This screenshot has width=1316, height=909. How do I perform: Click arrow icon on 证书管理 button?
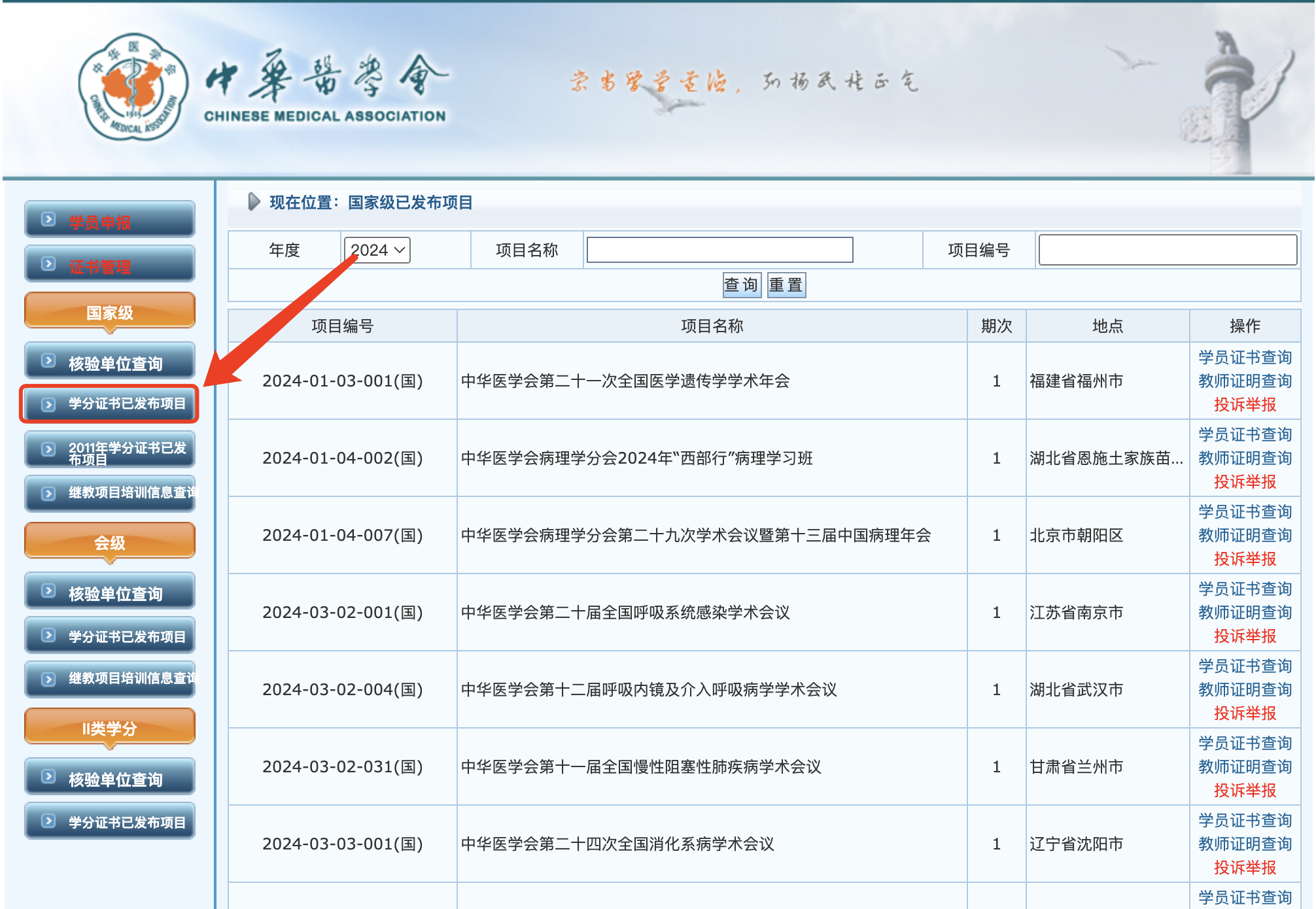pos(48,264)
